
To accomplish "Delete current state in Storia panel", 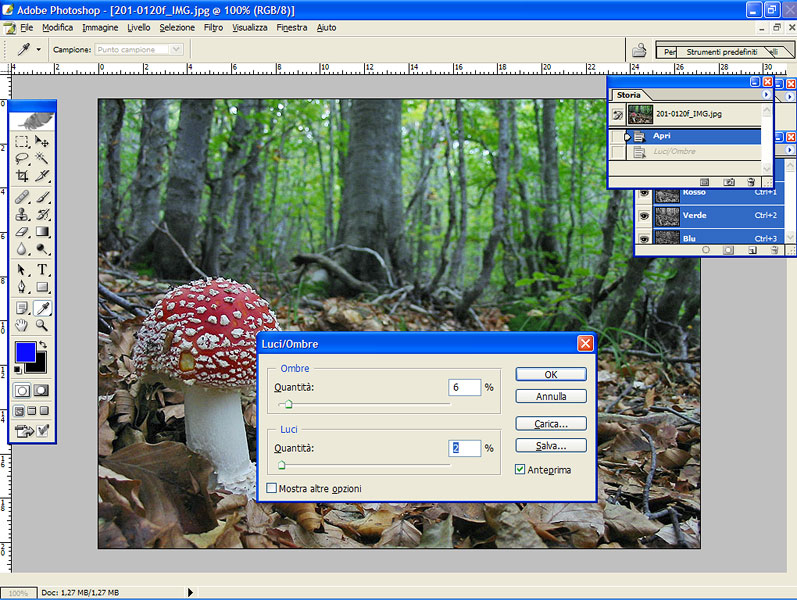I will click(x=751, y=182).
